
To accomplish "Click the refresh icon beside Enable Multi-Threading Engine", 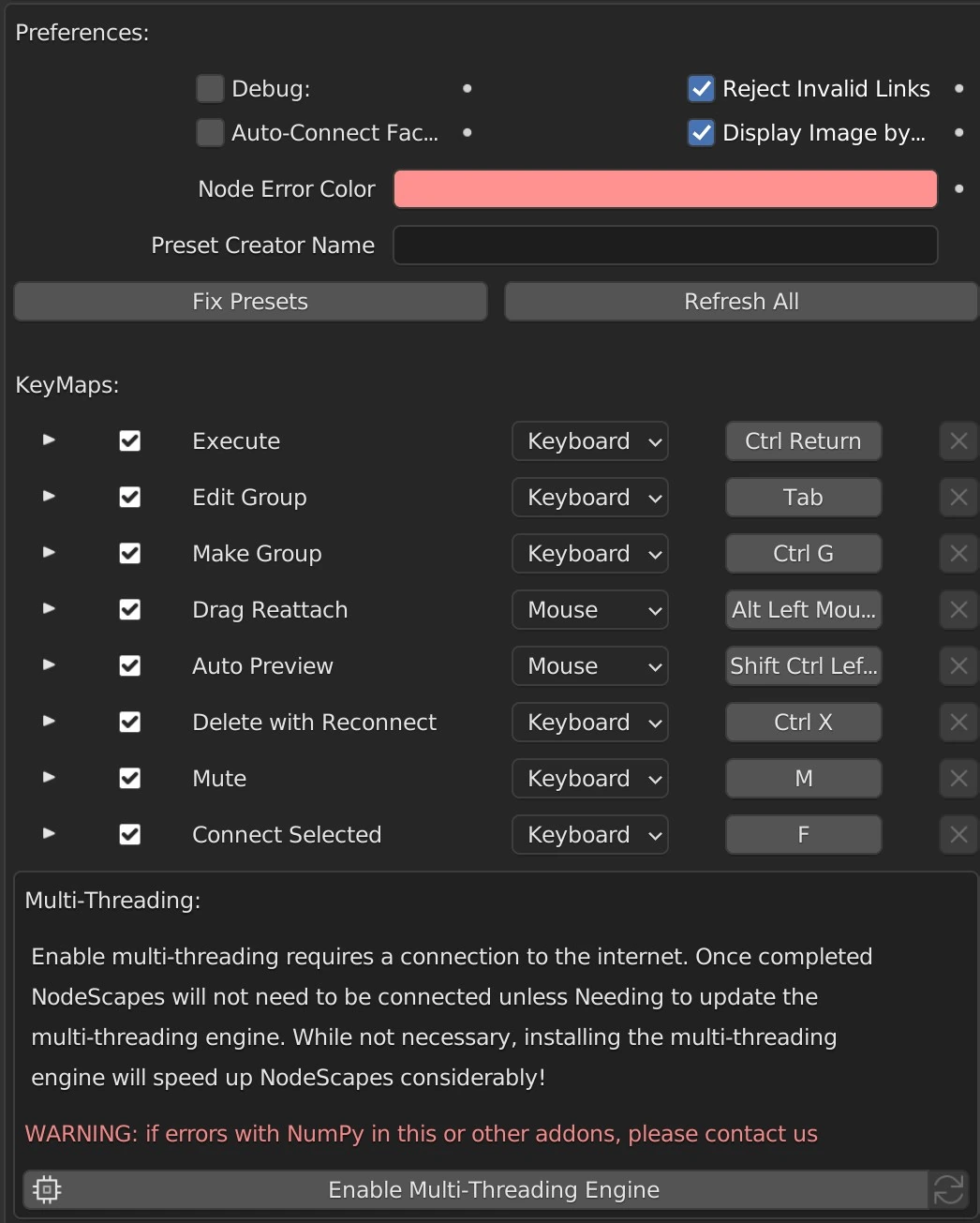I will [948, 1190].
